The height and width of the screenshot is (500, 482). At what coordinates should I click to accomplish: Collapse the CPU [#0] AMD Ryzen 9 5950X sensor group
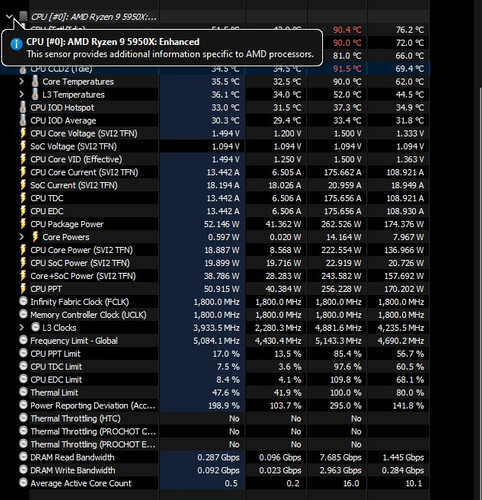pos(9,16)
